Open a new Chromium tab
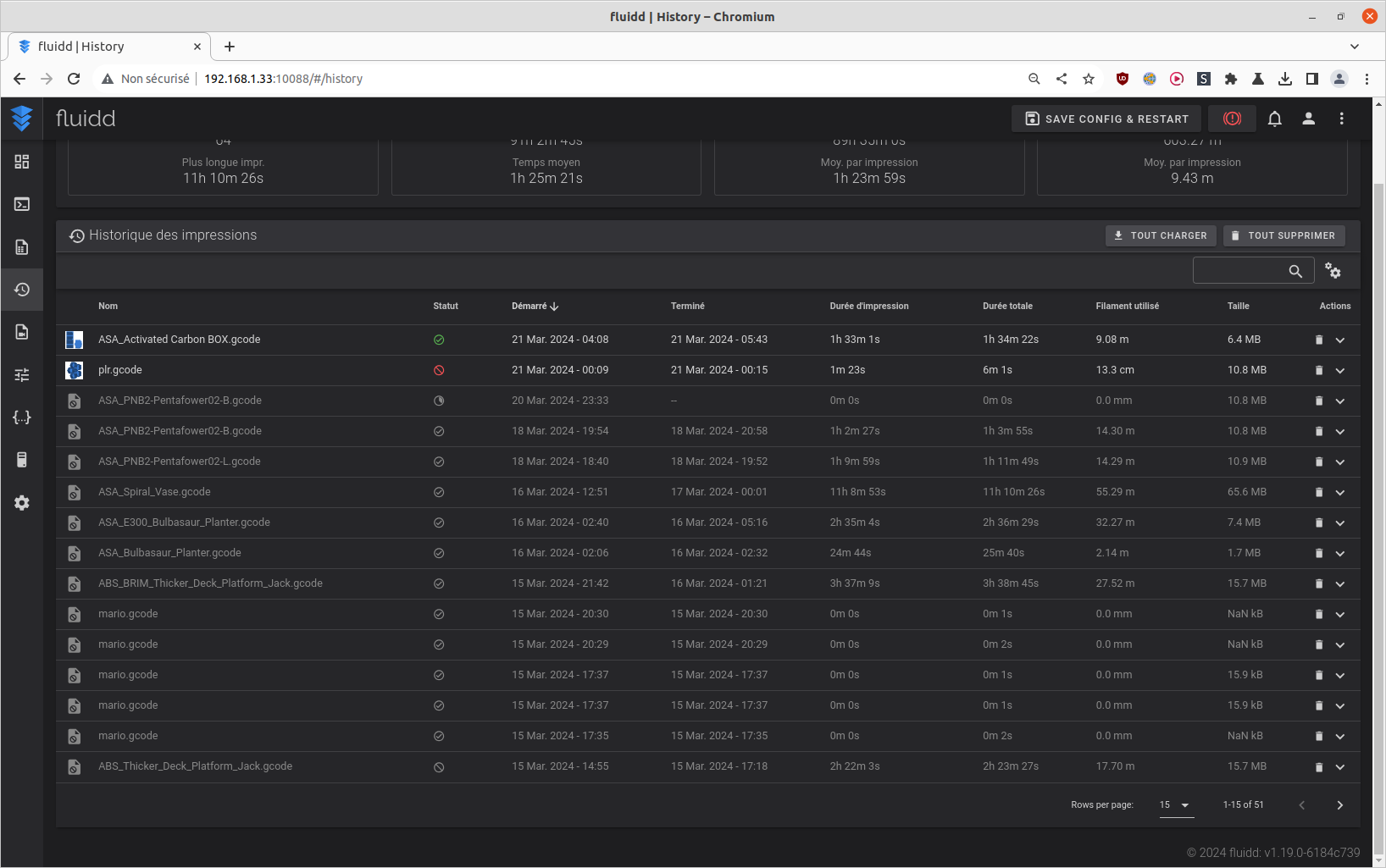Image resolution: width=1386 pixels, height=868 pixels. [230, 47]
